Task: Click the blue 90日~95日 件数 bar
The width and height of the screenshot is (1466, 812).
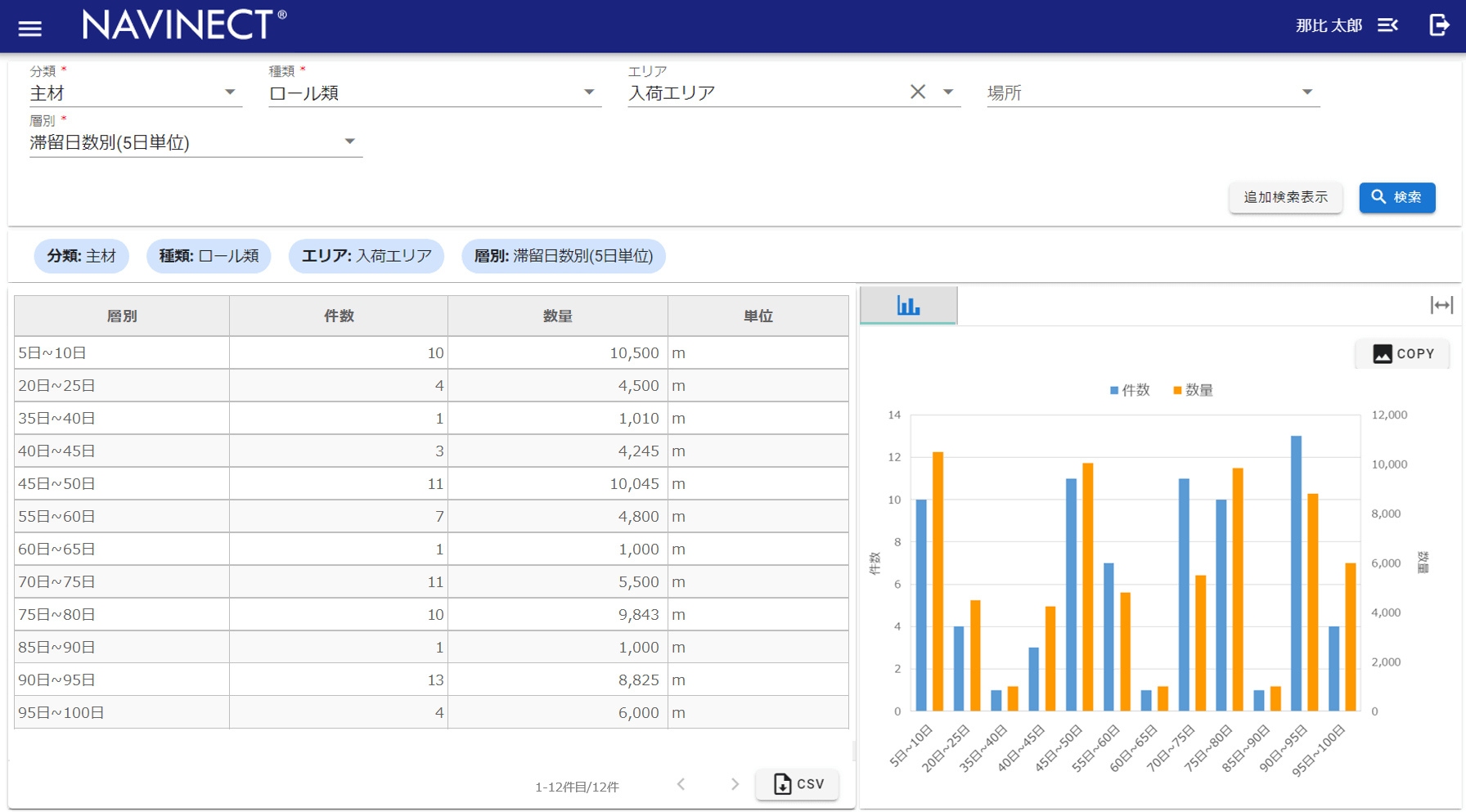Action: click(1296, 573)
